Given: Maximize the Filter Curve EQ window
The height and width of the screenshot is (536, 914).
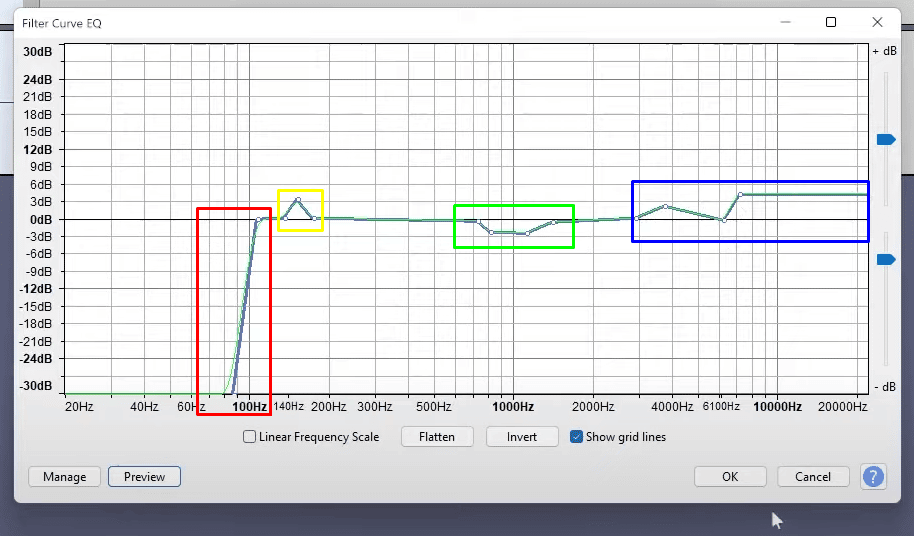Looking at the screenshot, I should (x=831, y=22).
